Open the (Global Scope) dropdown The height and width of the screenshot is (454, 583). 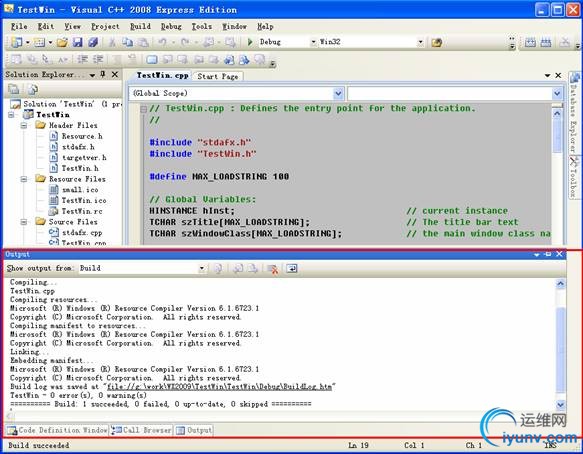338,93
